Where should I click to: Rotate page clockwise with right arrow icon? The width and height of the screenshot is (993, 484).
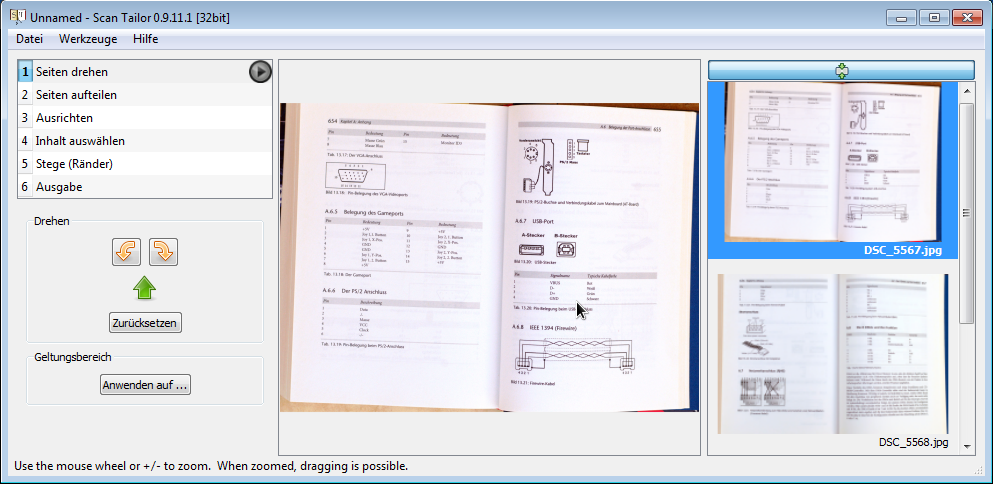(x=163, y=252)
